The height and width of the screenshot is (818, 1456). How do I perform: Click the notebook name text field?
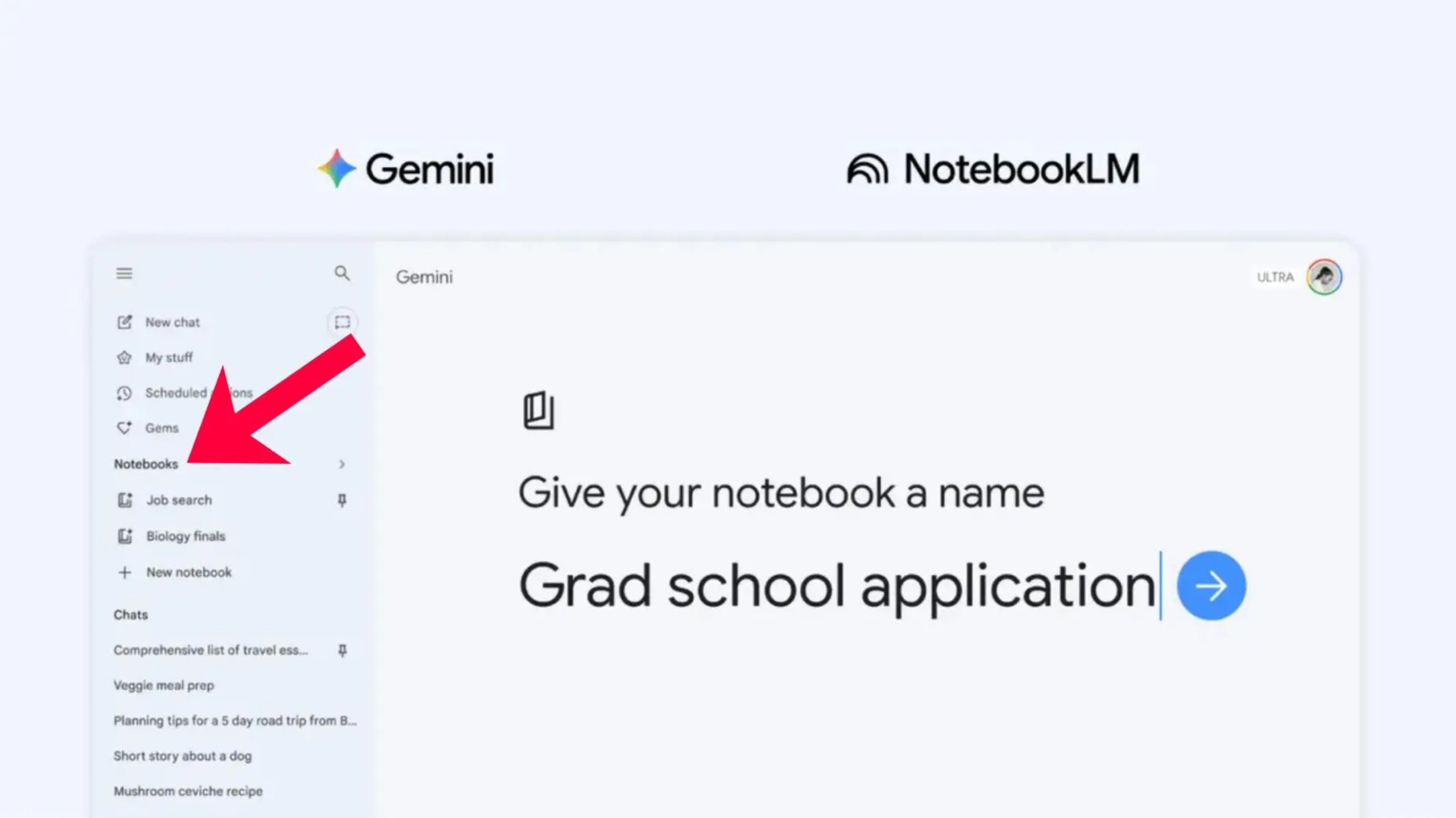[836, 586]
